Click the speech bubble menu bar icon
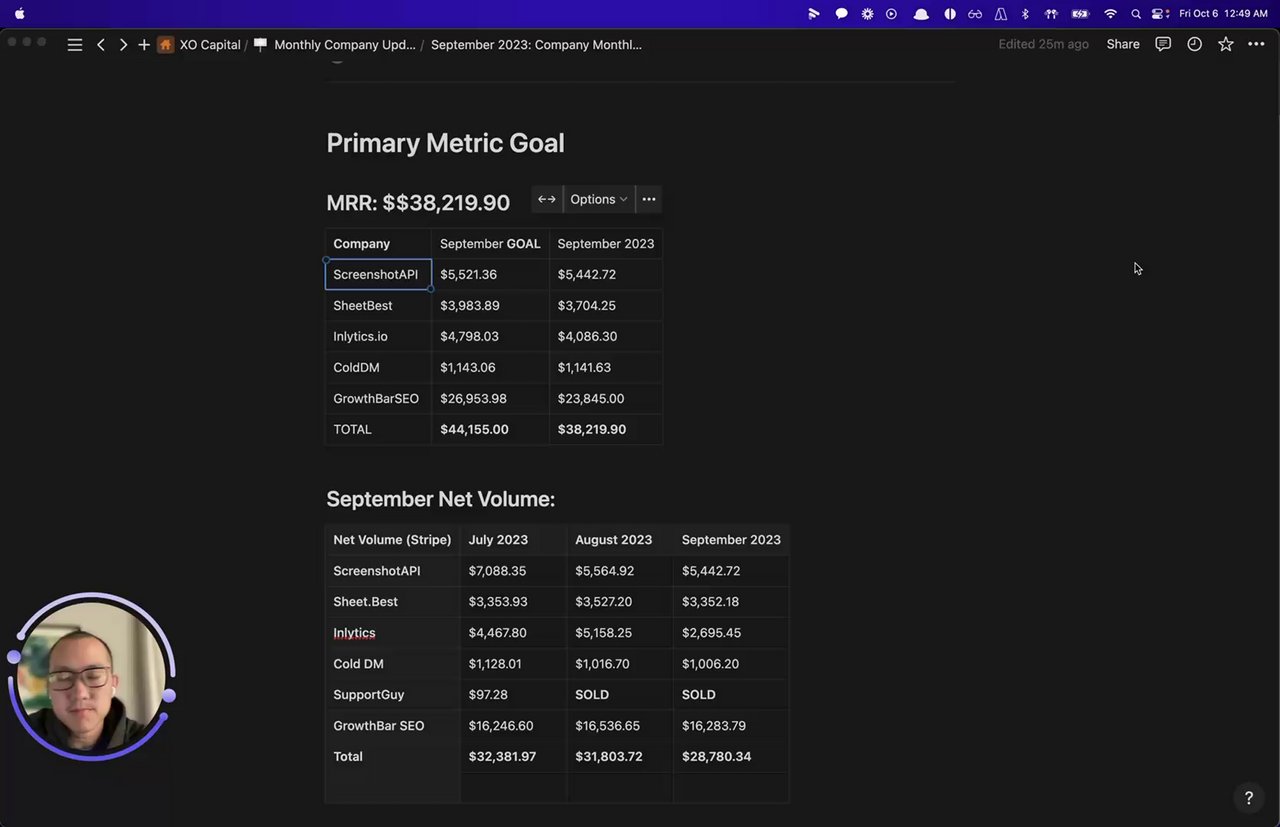 [842, 14]
